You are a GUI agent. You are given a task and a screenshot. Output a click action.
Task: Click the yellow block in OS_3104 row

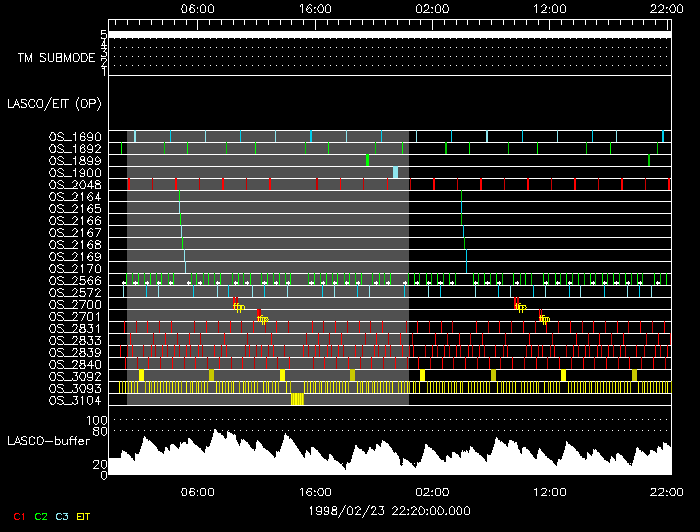297,399
